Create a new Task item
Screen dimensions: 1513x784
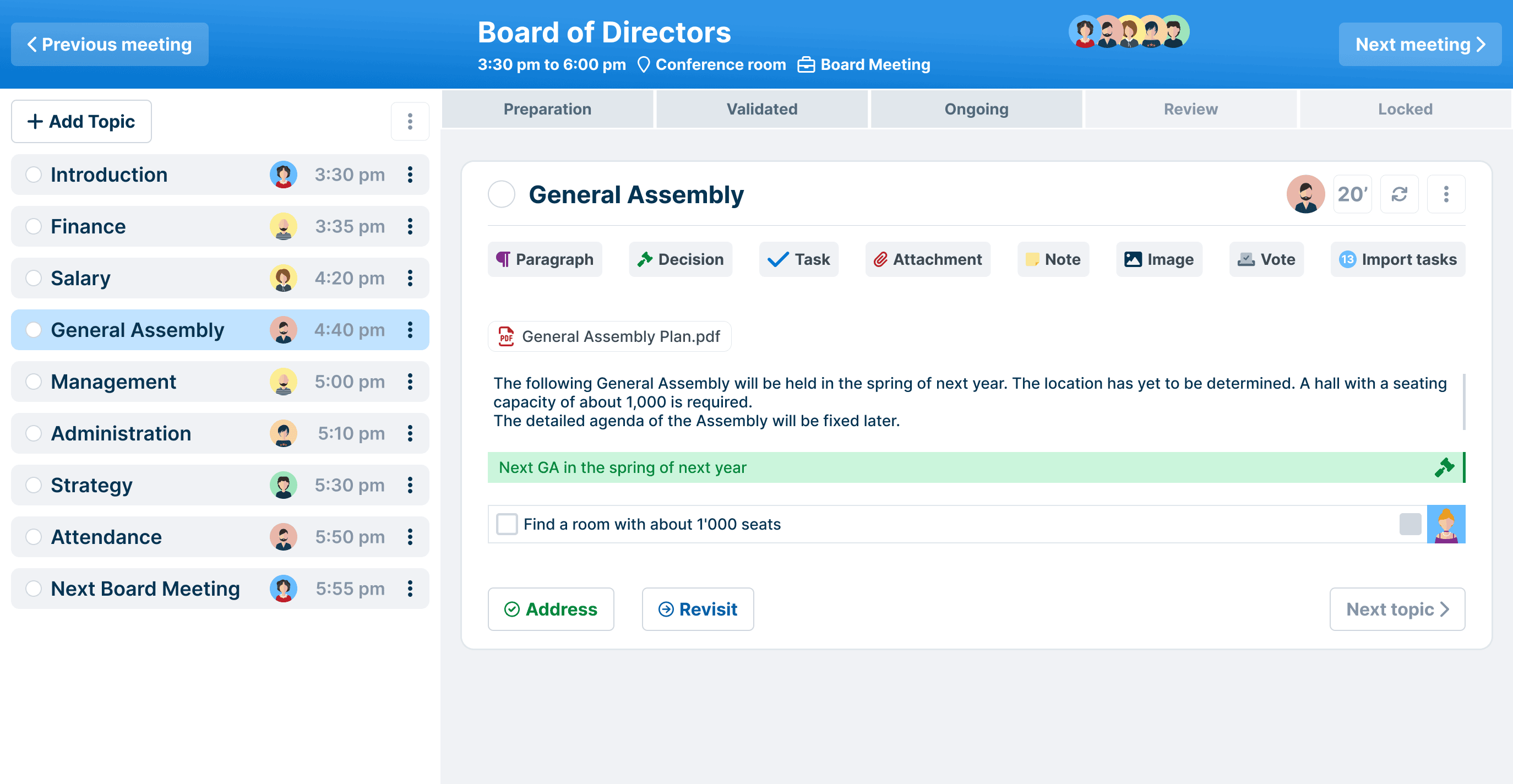click(x=799, y=259)
